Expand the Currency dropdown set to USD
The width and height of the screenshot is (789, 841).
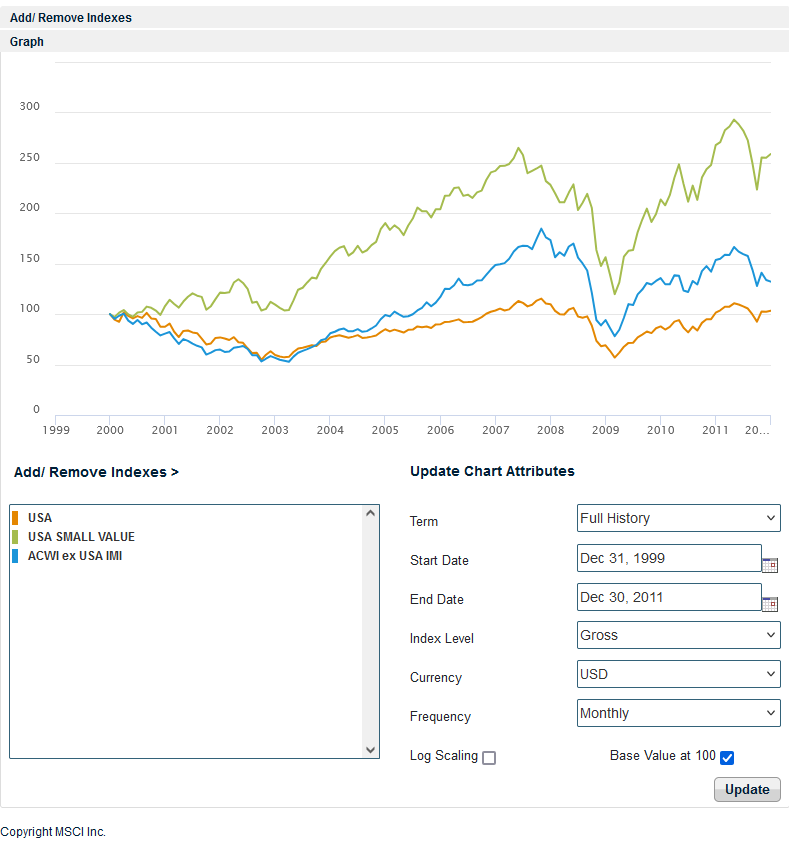[678, 674]
